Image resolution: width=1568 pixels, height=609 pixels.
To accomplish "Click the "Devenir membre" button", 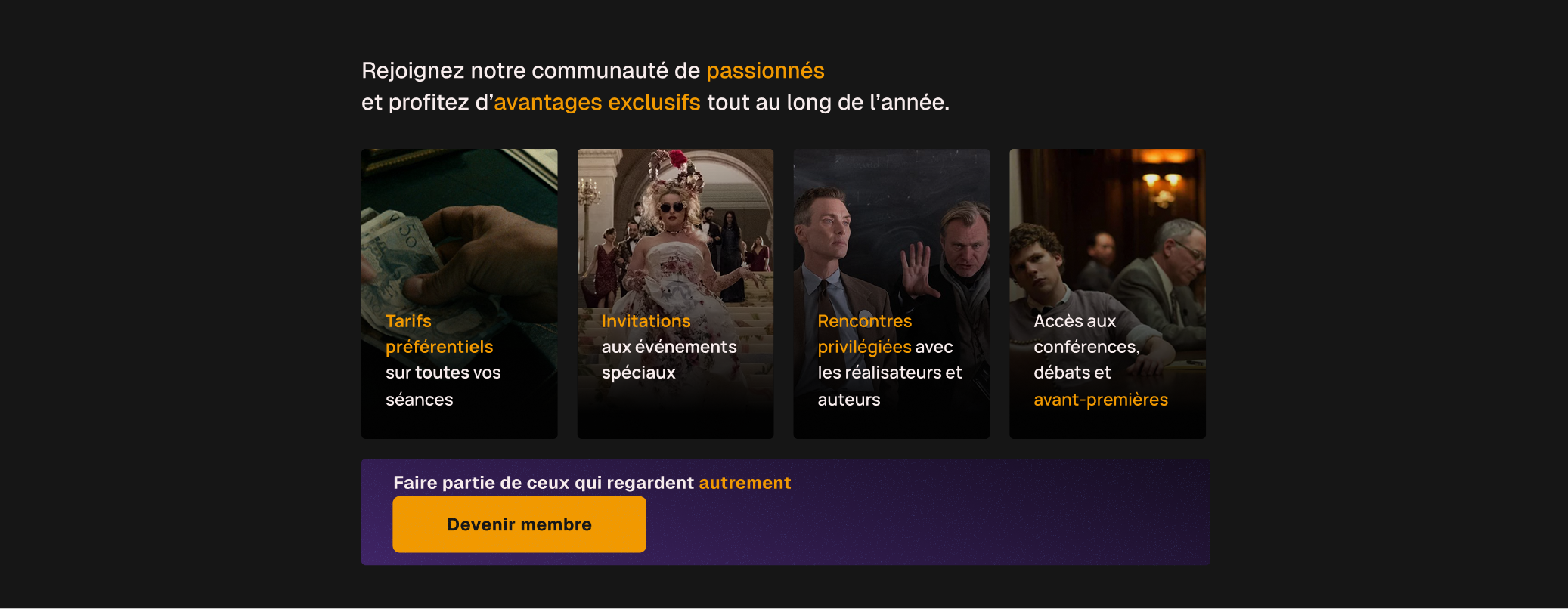I will coord(519,524).
